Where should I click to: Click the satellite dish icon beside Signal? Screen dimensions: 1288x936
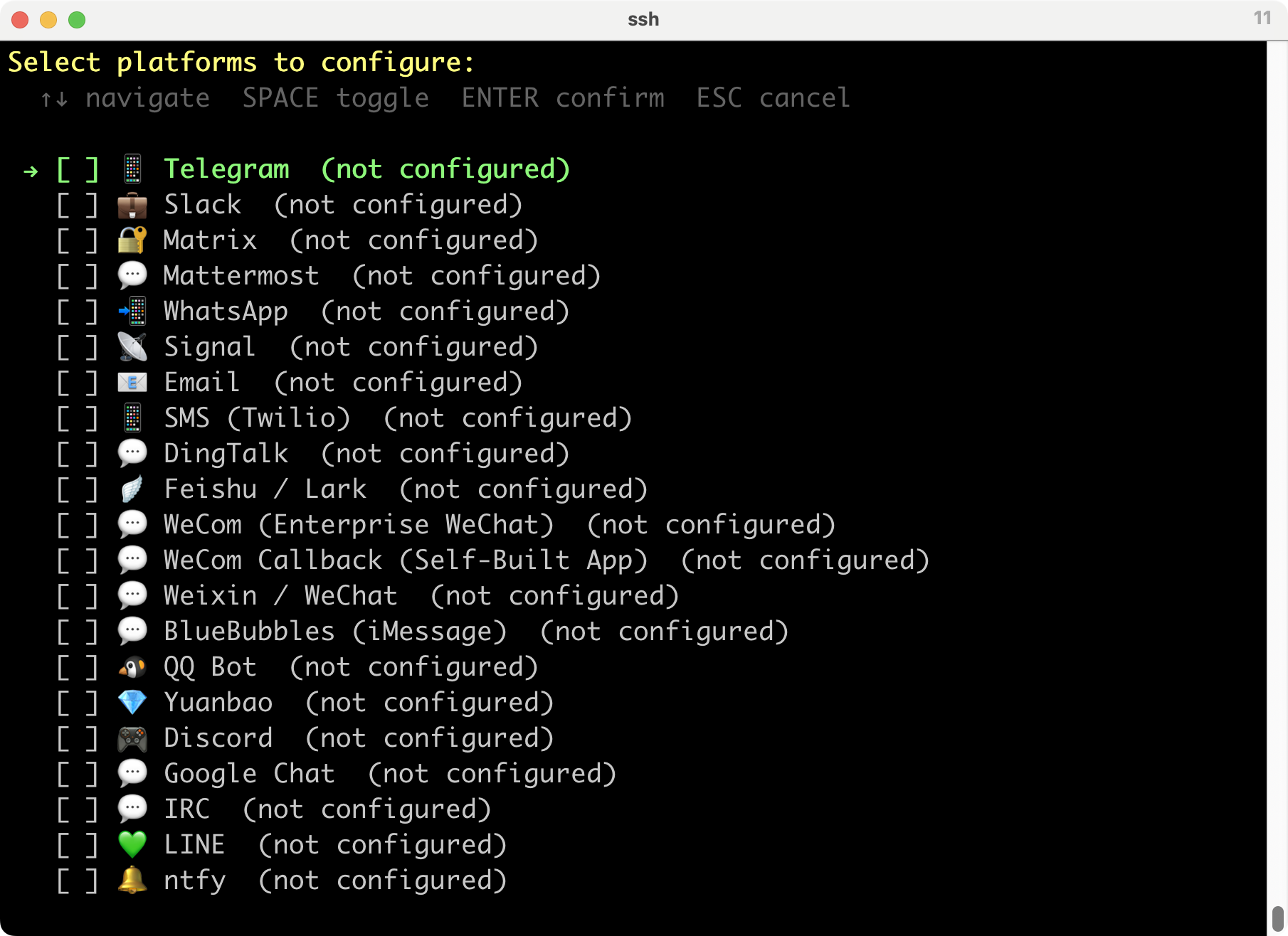(132, 347)
